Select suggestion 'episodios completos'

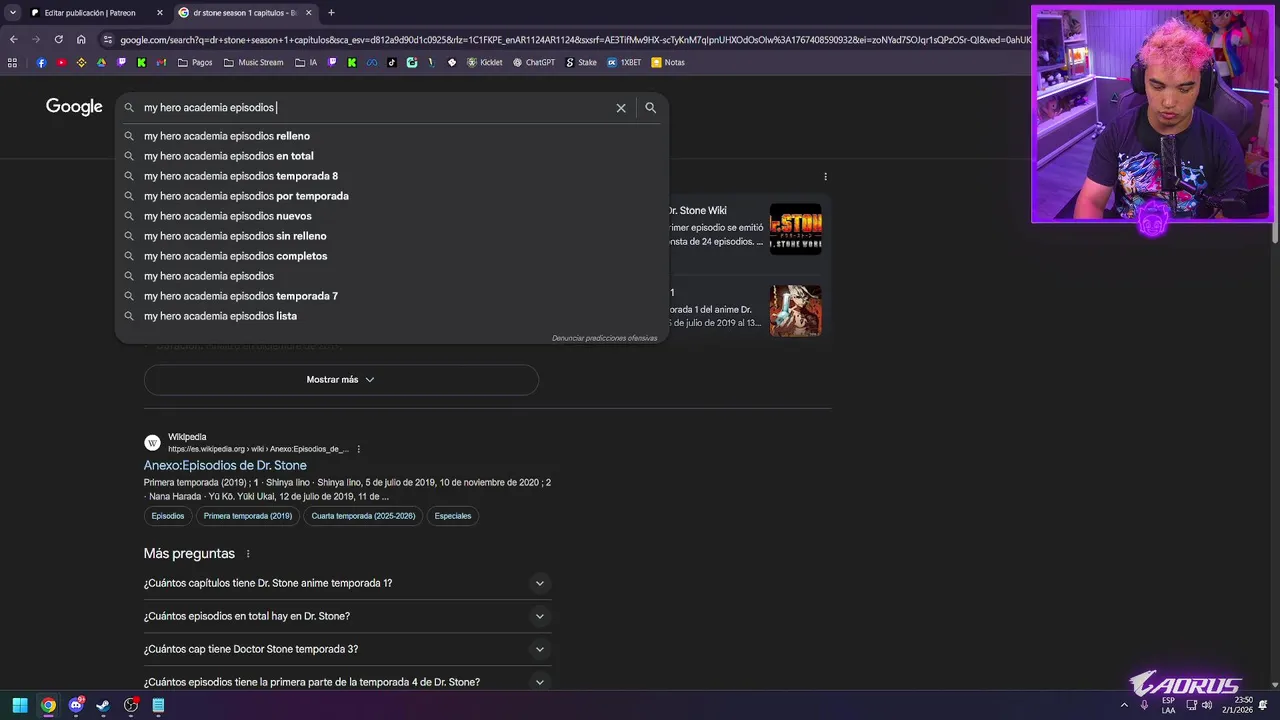tap(391, 256)
